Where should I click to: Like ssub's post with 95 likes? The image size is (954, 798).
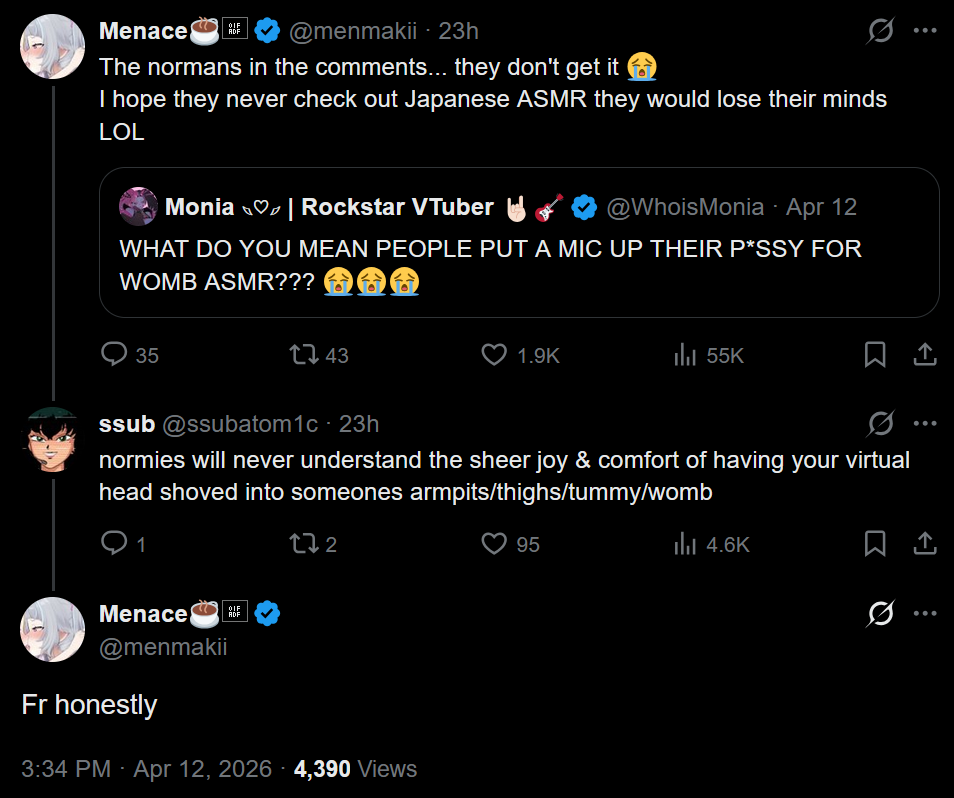494,544
